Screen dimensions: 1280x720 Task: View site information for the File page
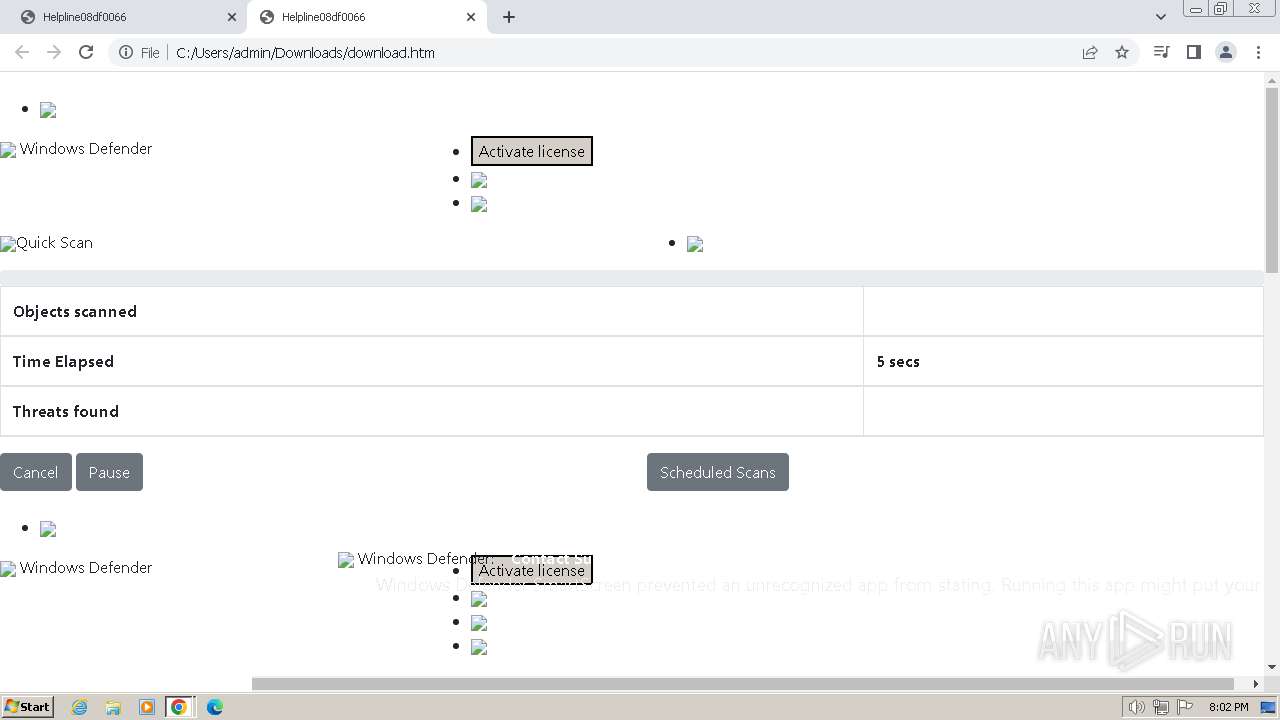139,52
